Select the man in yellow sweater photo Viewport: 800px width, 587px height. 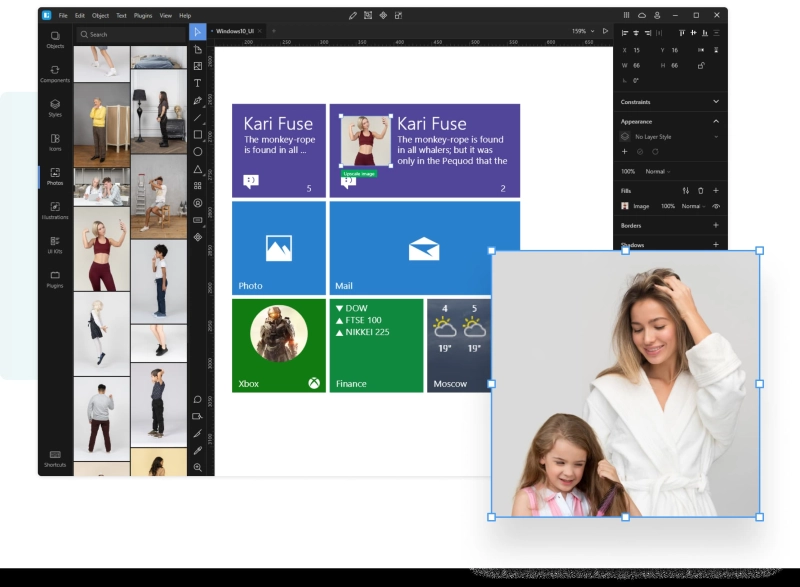(x=102, y=125)
